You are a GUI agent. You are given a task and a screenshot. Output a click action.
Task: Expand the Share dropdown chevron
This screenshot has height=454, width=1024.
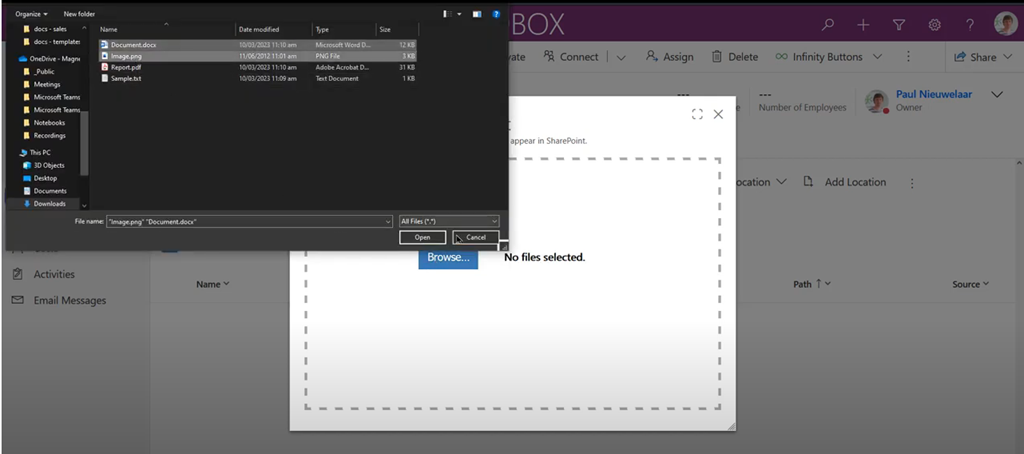click(1009, 57)
